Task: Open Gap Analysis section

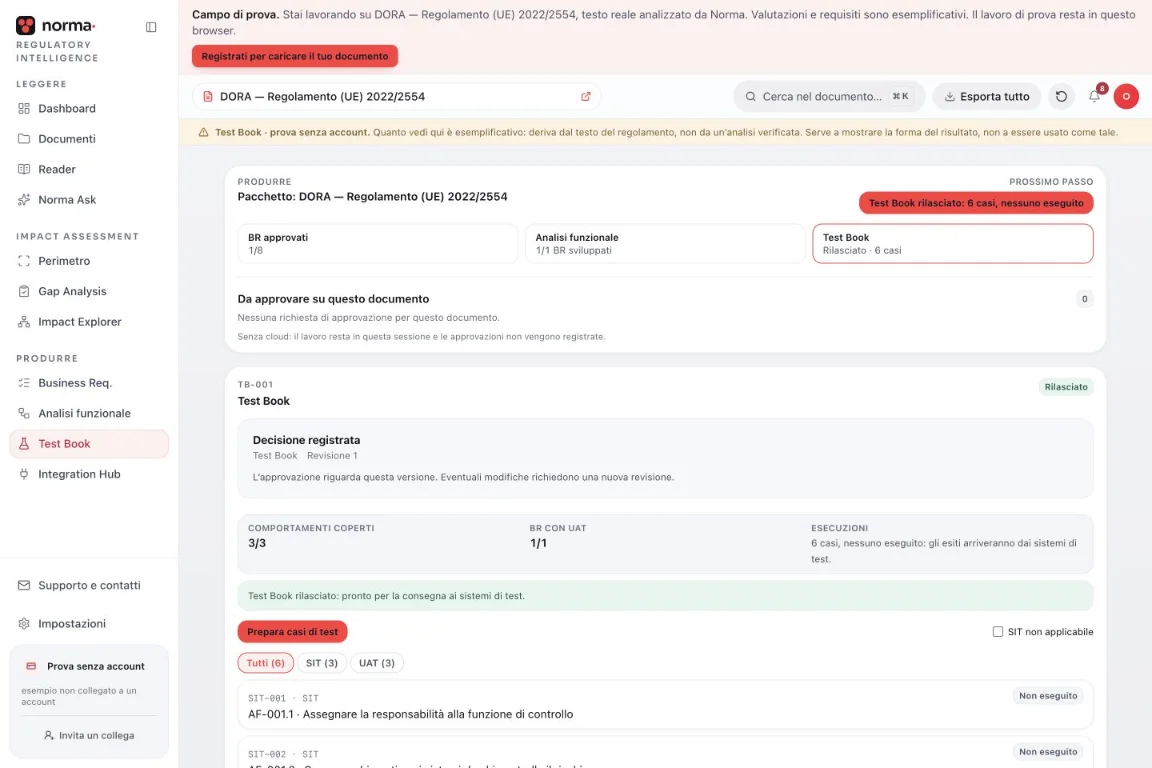Action: (89, 292)
